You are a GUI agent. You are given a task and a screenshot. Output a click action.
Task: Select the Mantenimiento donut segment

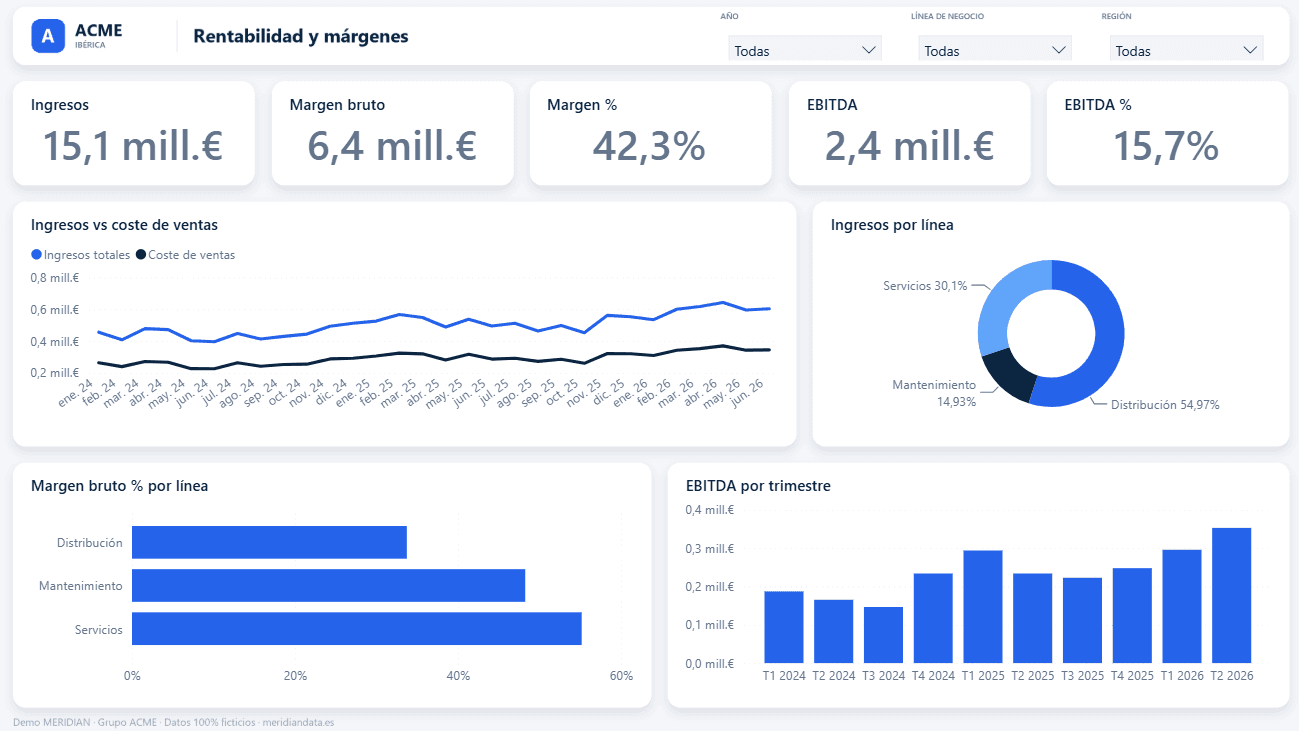coord(1008,378)
